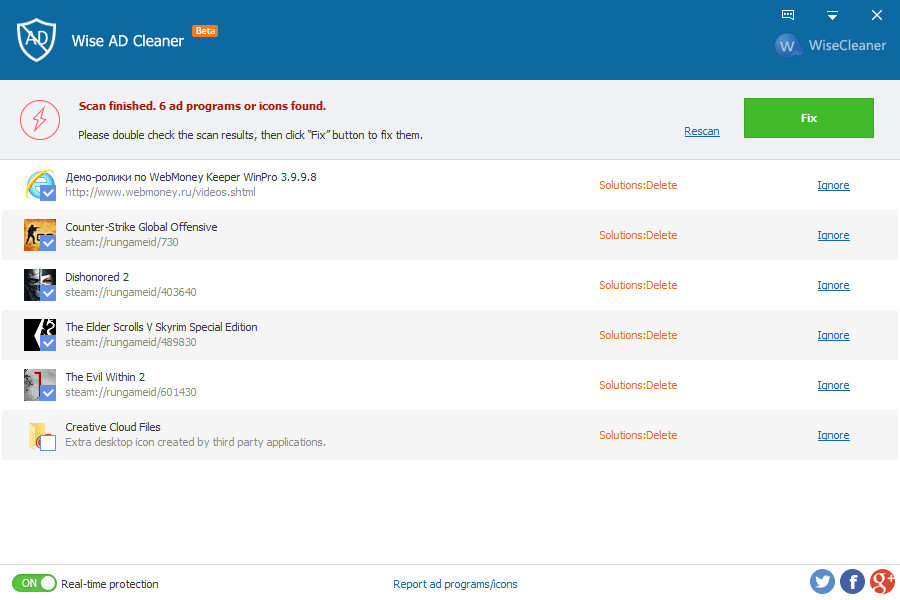This screenshot has width=900, height=600.
Task: Click Solutions:Delete for WebMoney entry
Action: [x=638, y=185]
